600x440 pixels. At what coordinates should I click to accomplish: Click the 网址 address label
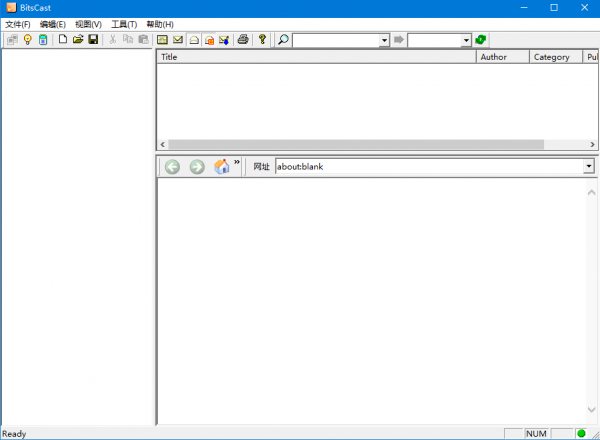click(x=261, y=166)
